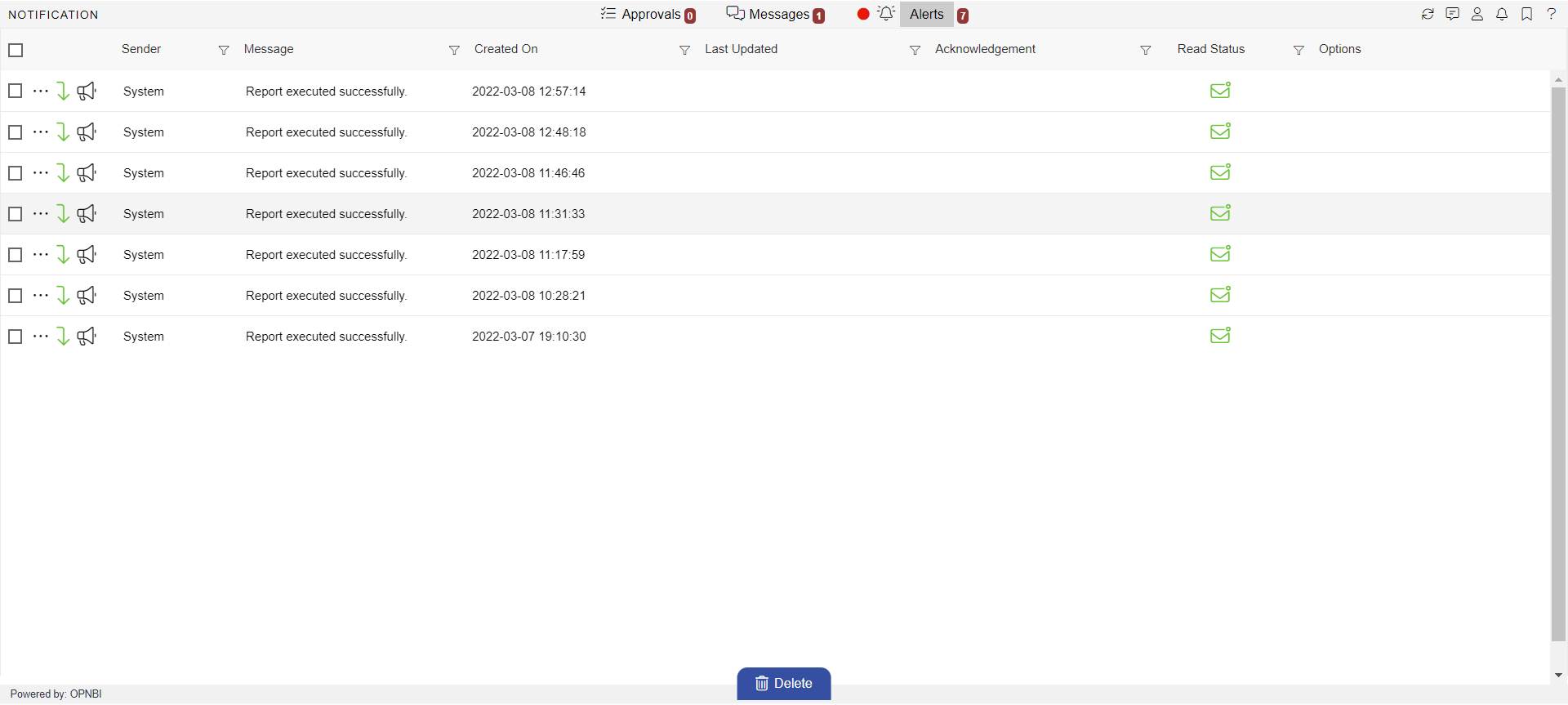Click read status envelope for 12:57:14 row
Viewport: 1568px width, 705px height.
(x=1220, y=90)
